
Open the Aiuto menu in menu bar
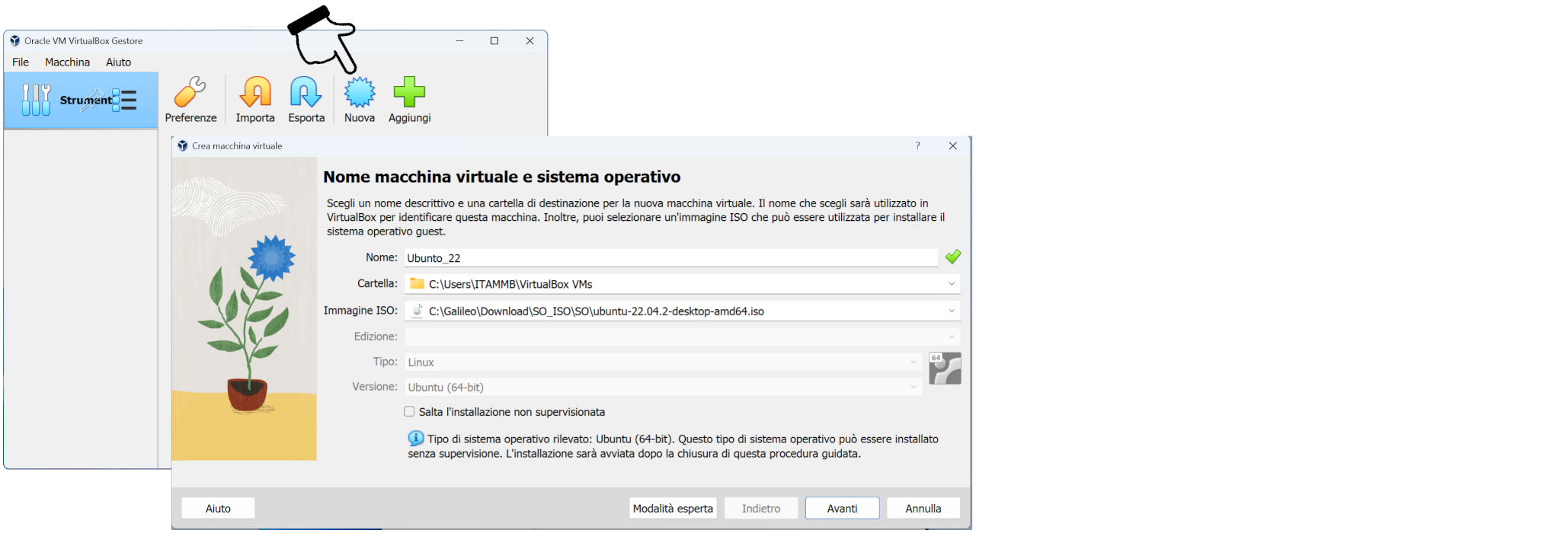pyautogui.click(x=118, y=62)
